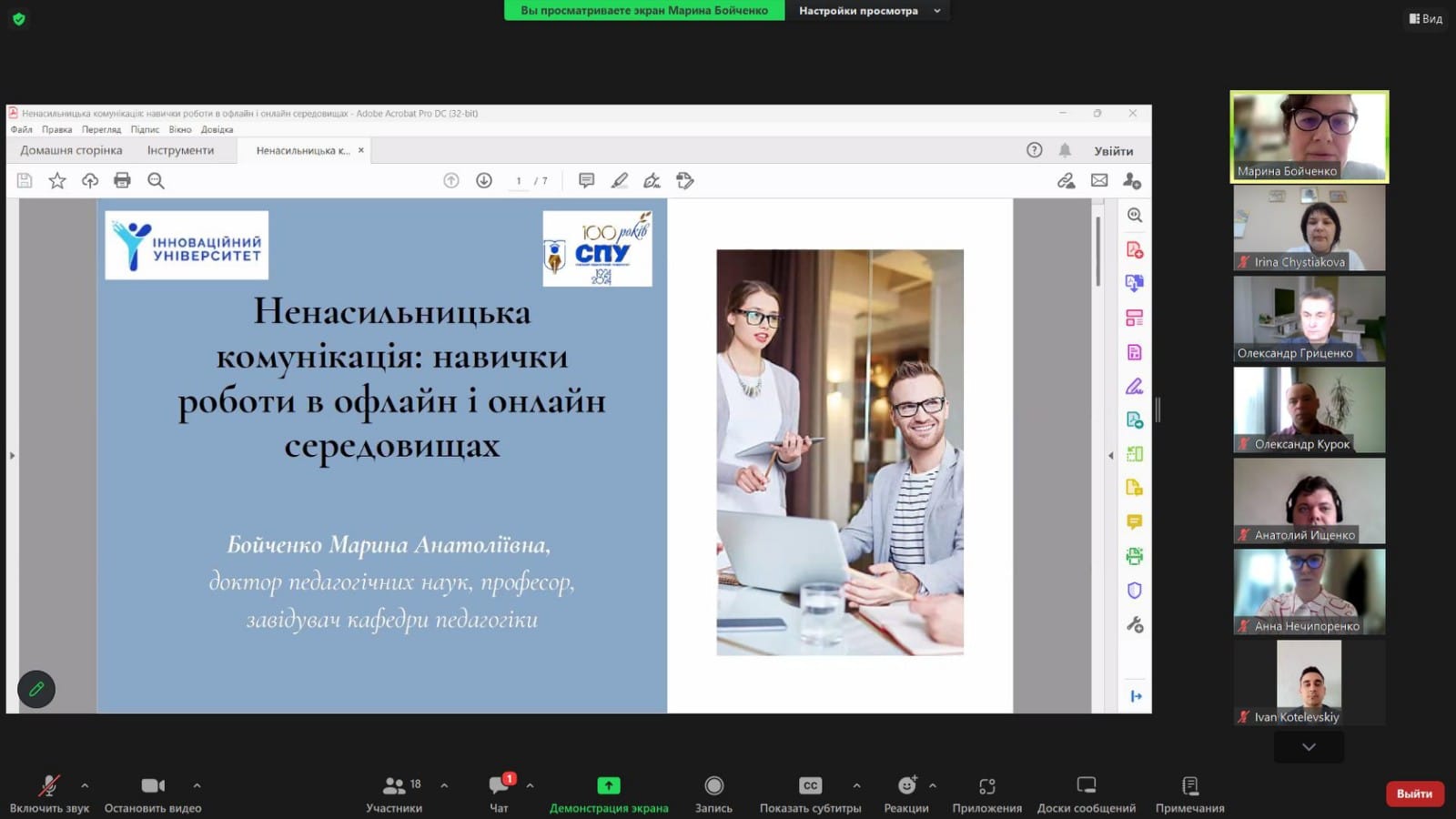Open the Chat panel icon

500,785
